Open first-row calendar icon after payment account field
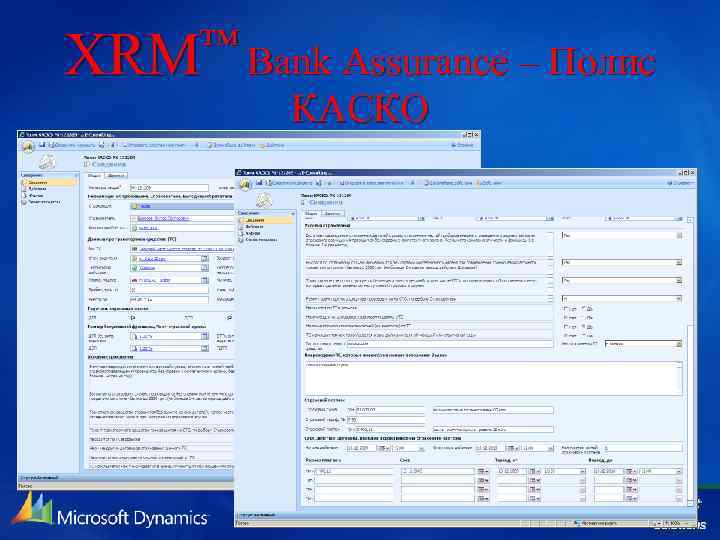Screen dimensions: 720x540 point(482,471)
